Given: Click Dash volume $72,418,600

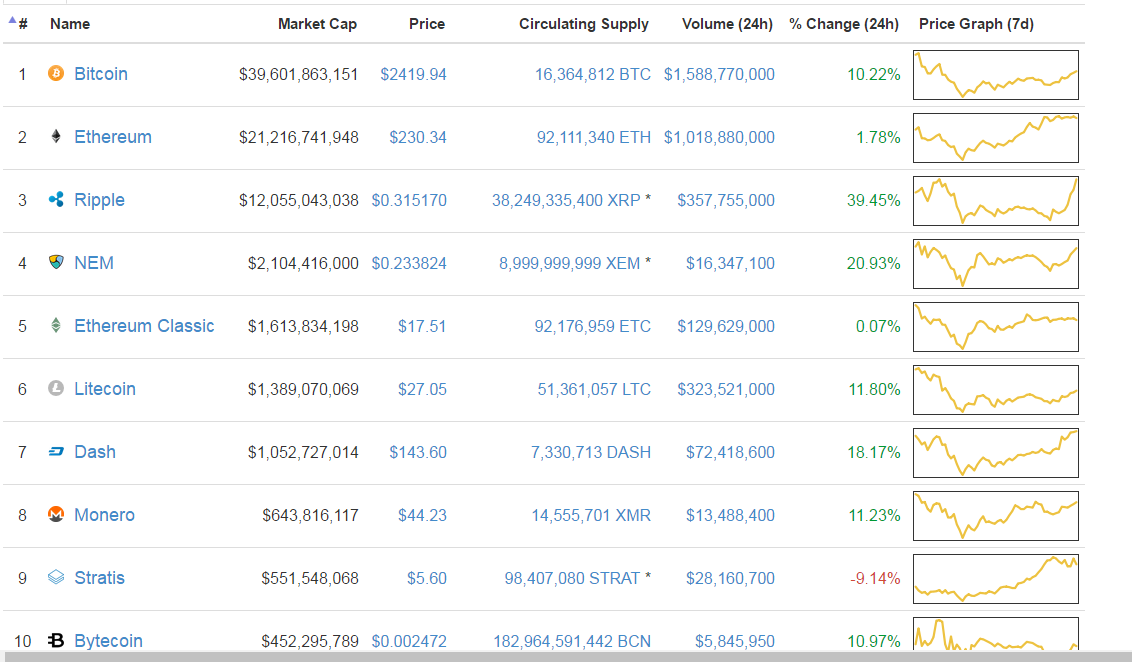Looking at the screenshot, I should pyautogui.click(x=730, y=453).
